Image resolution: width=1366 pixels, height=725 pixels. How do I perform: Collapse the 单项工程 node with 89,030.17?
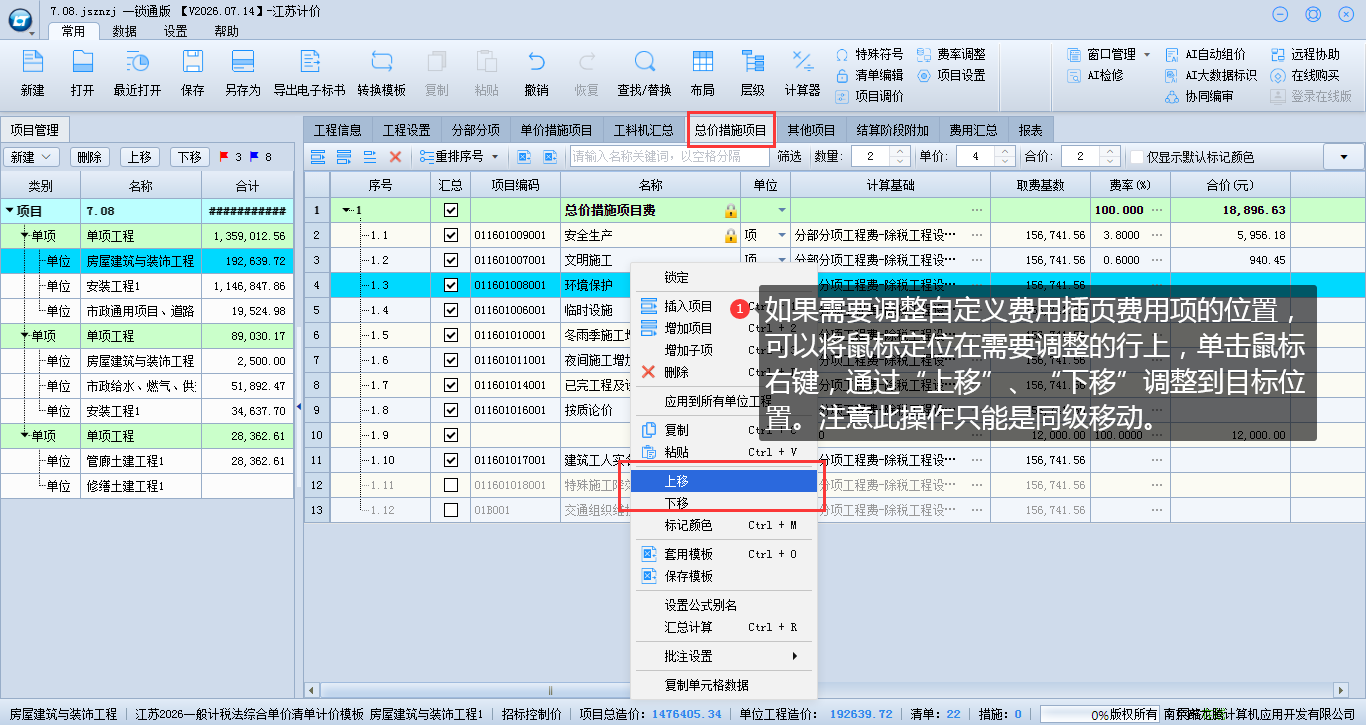[25, 335]
